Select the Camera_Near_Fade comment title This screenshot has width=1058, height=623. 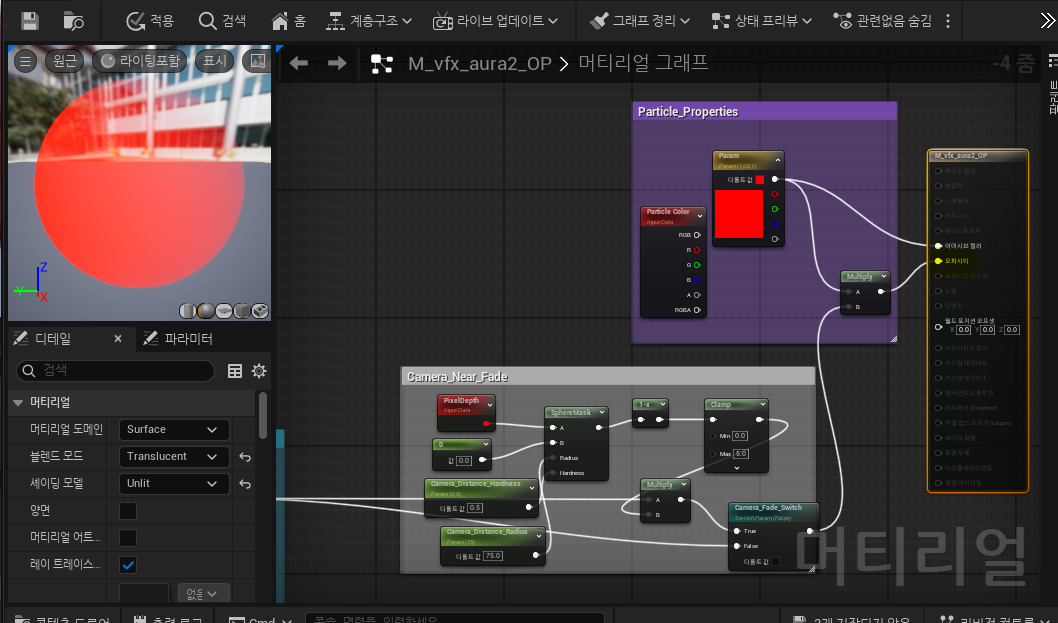(x=457, y=377)
